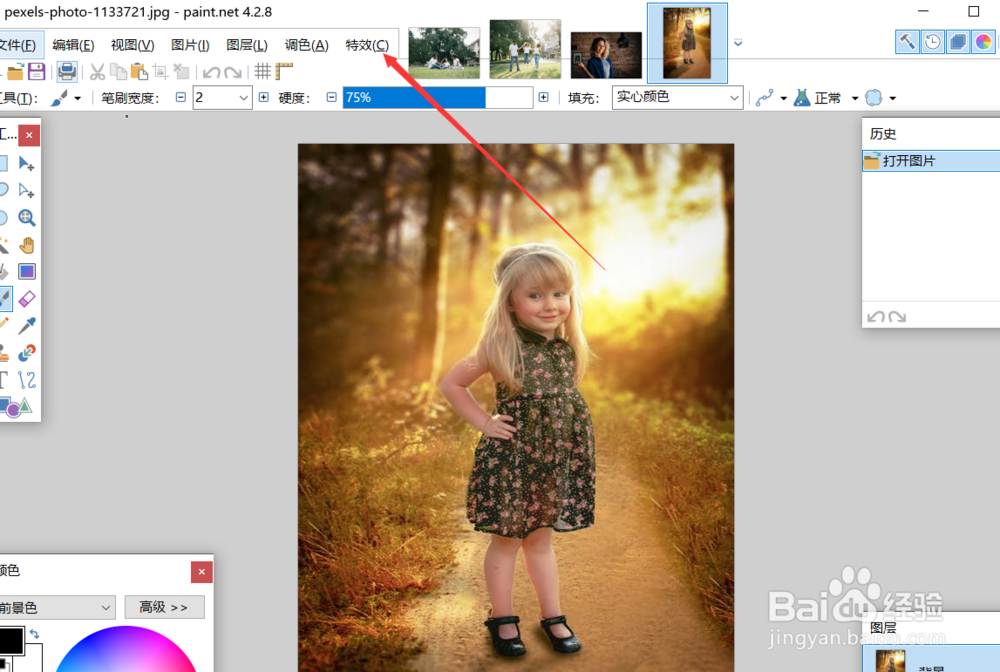Open the 调色(A) menu
The image size is (1000, 672).
point(306,45)
